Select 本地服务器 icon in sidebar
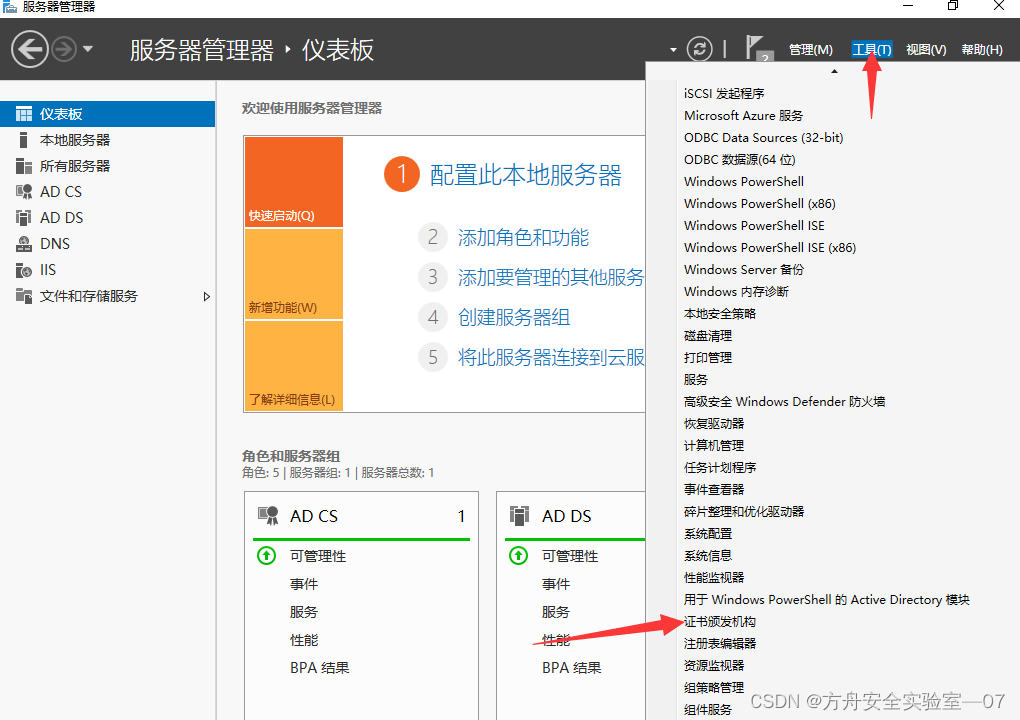Viewport: 1020px width, 720px height. pyautogui.click(x=24, y=140)
